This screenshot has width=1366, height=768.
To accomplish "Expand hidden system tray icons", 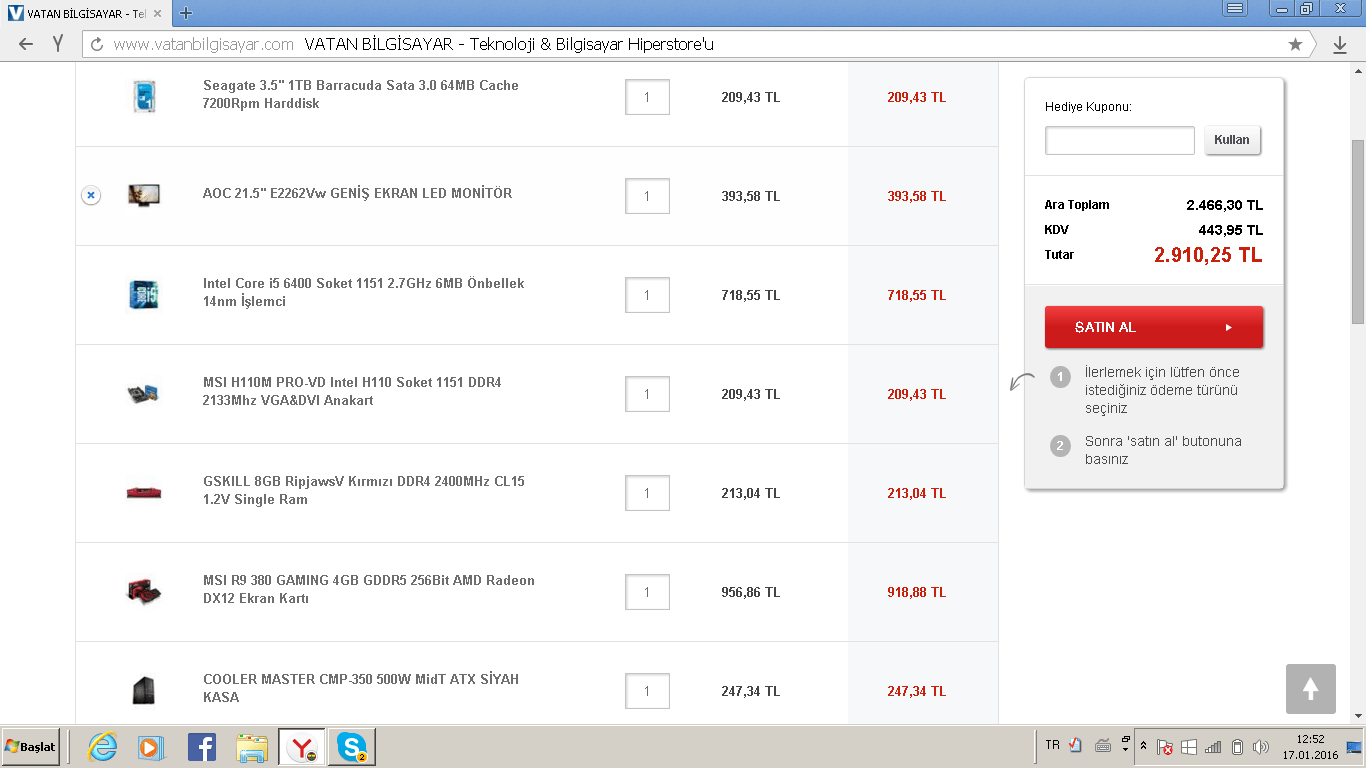I will tap(1144, 746).
